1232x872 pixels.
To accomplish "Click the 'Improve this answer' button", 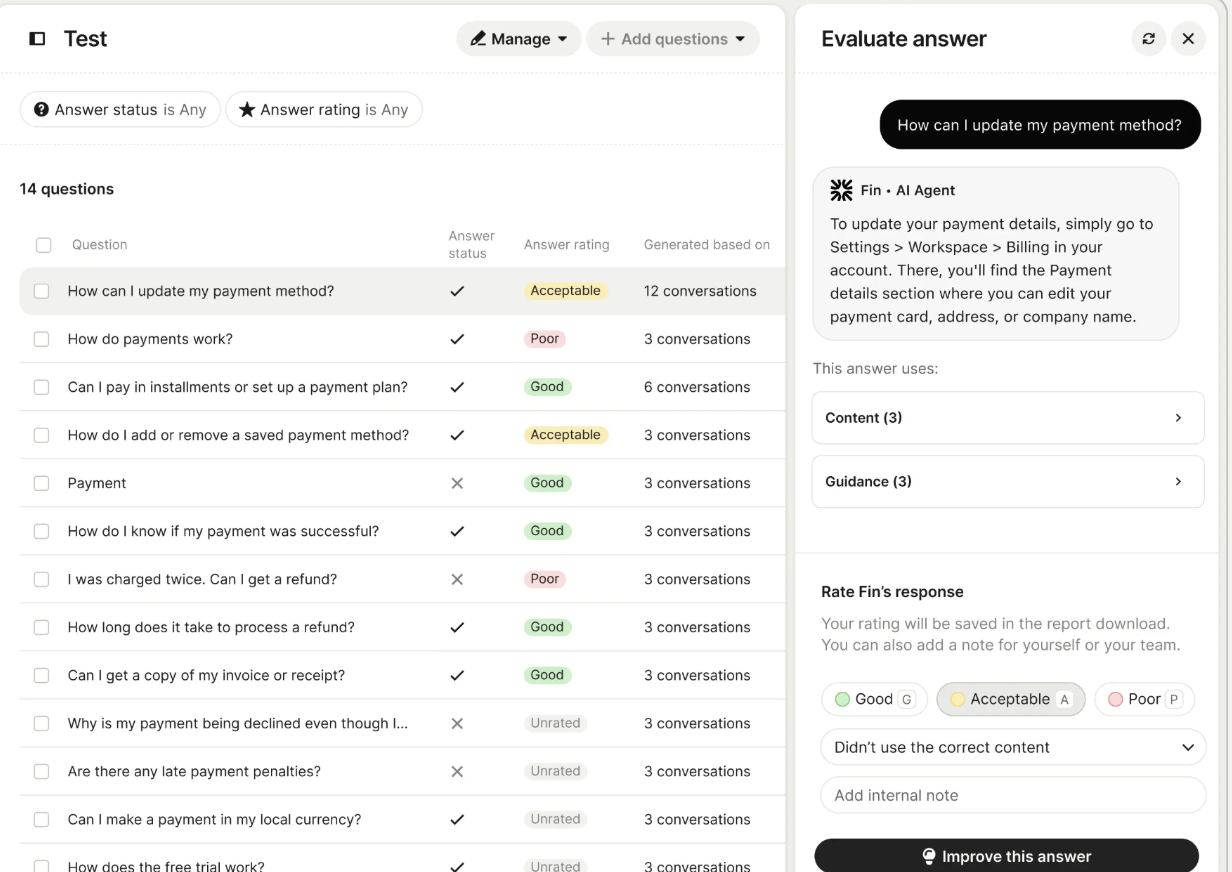I will 1006,856.
